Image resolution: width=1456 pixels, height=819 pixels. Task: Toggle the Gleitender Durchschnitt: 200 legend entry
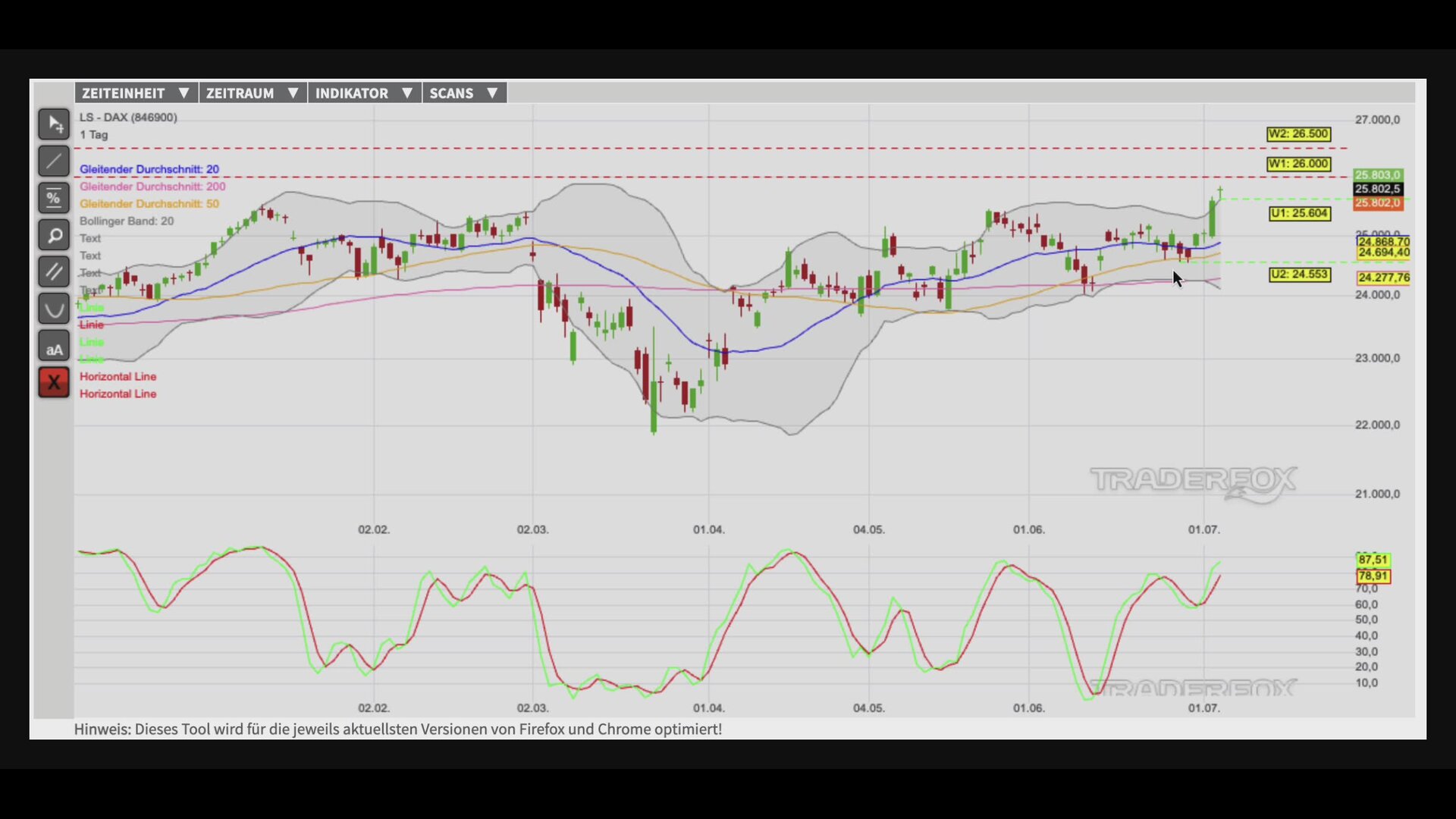(152, 187)
